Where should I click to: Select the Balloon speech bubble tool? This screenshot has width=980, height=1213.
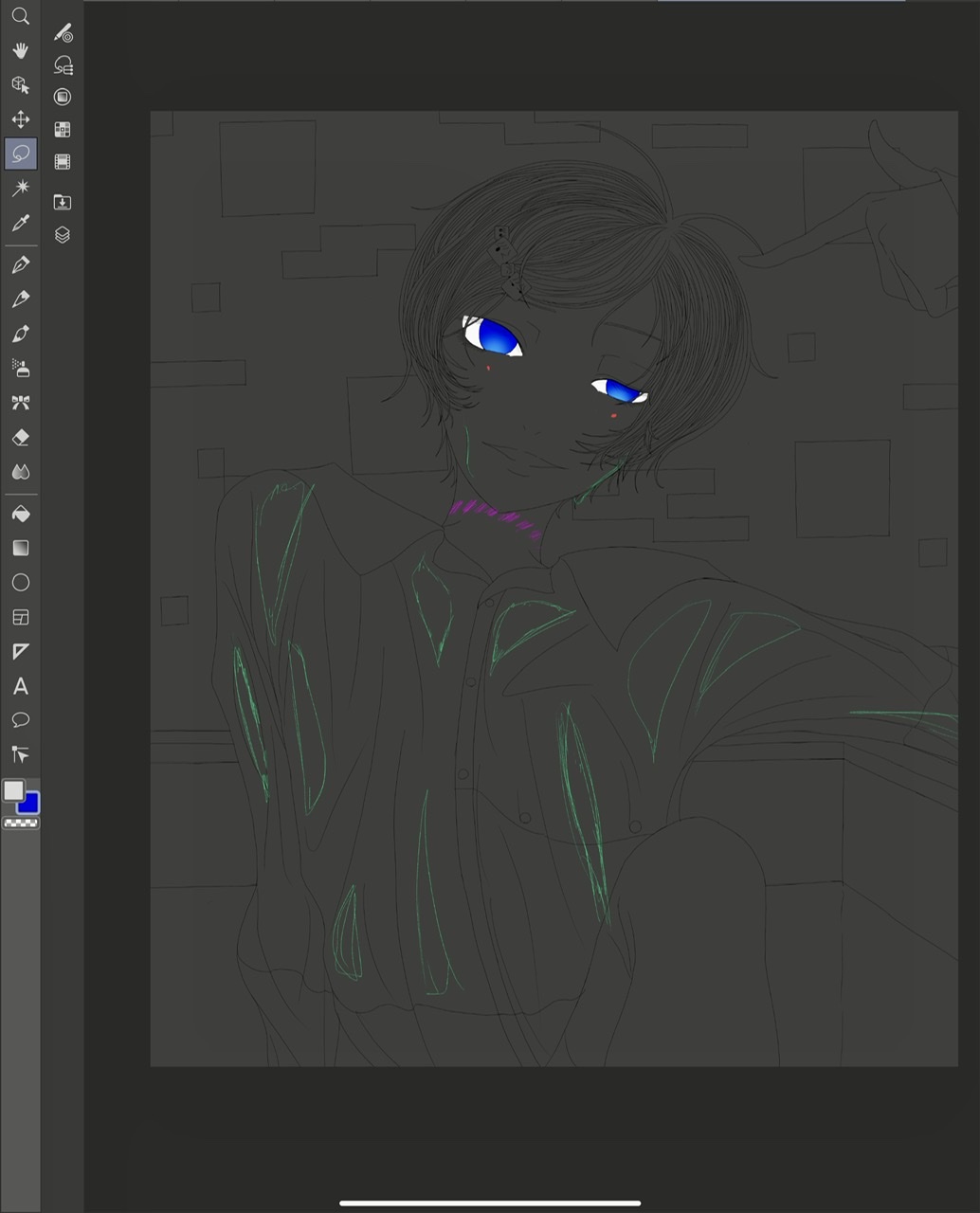(20, 720)
